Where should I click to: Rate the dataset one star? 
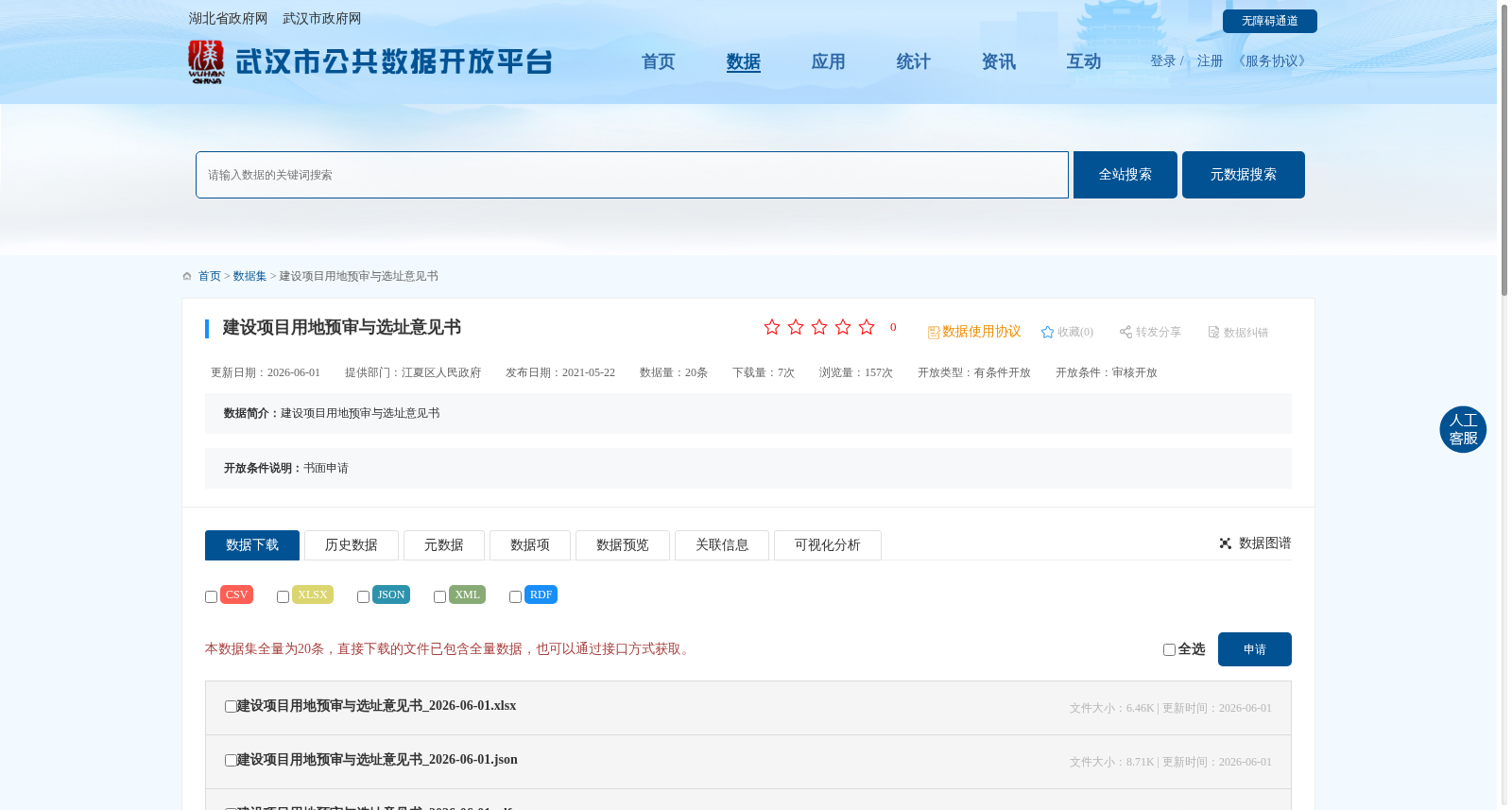772,327
